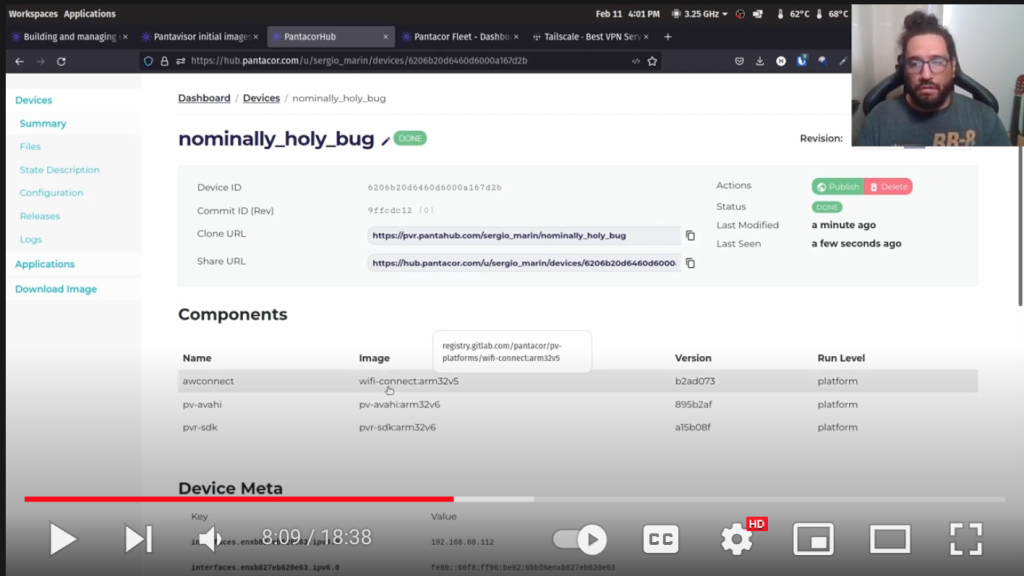Open the date and time clock

tap(628, 14)
